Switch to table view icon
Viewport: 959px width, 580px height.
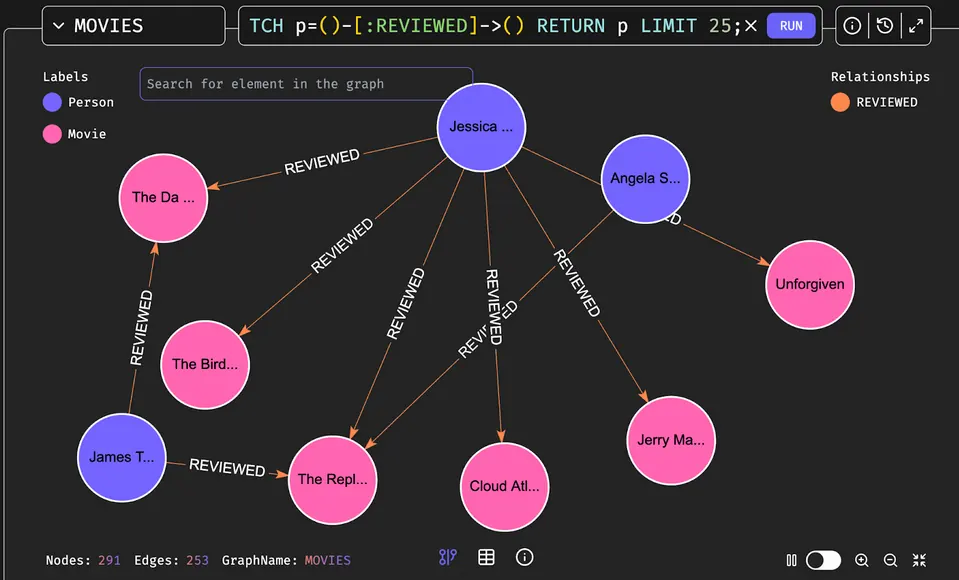click(486, 557)
